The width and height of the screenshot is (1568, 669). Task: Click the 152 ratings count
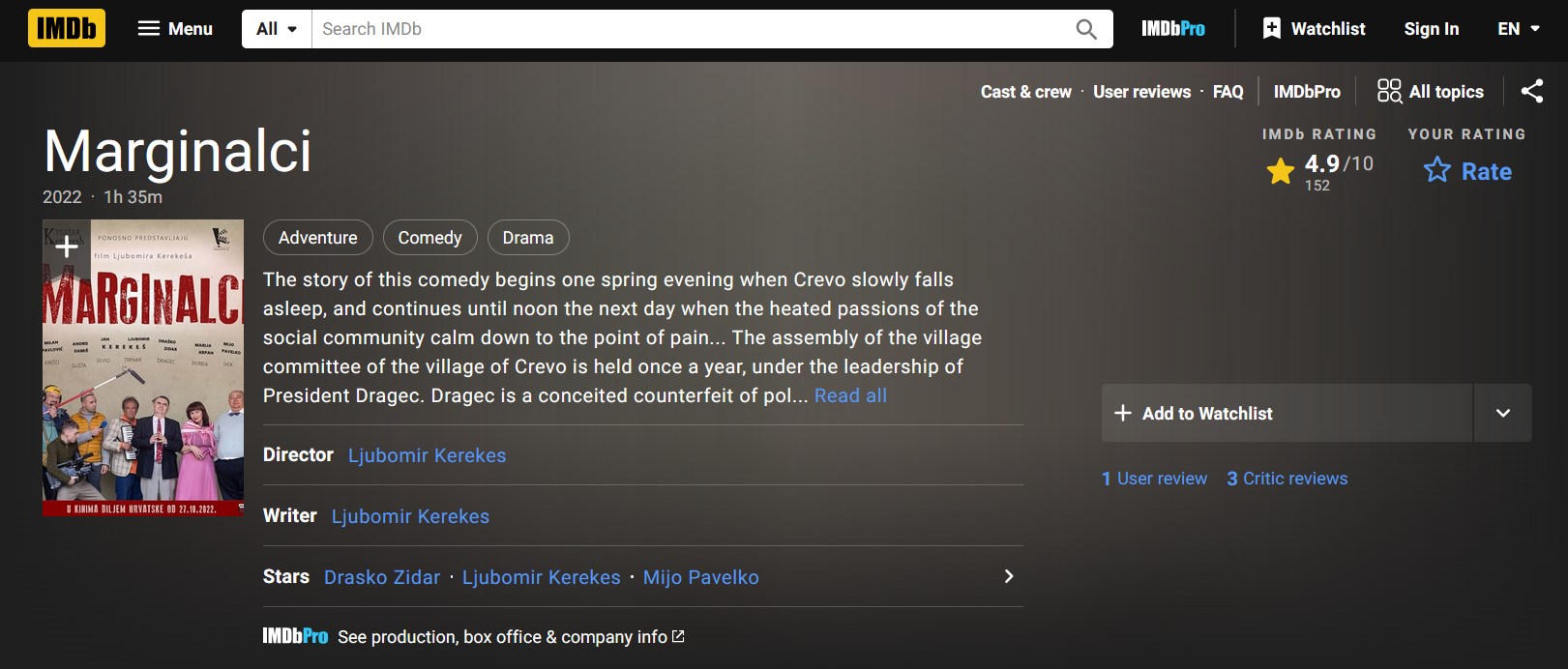pyautogui.click(x=1317, y=186)
